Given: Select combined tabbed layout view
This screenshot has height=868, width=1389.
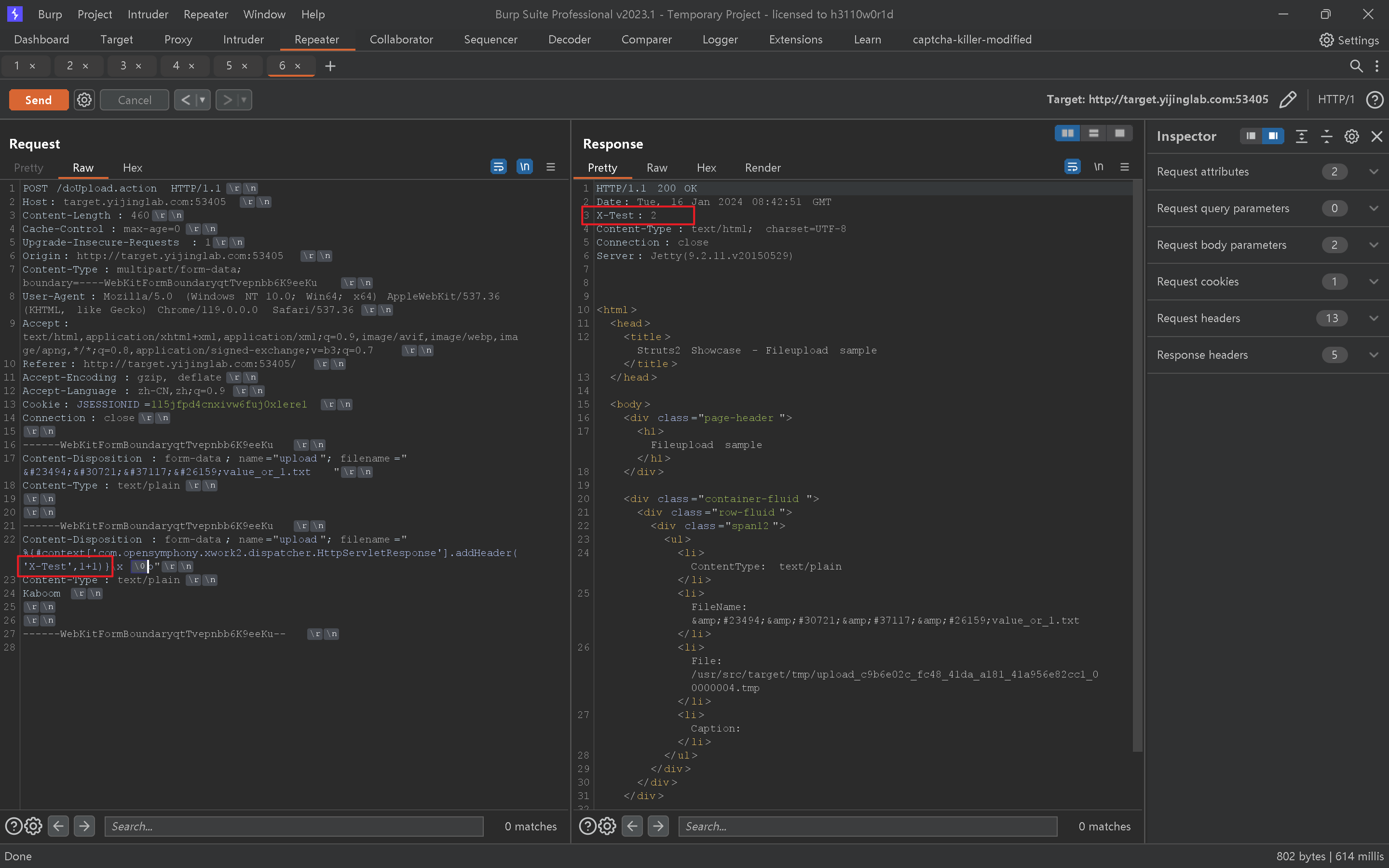Looking at the screenshot, I should coord(1119,133).
